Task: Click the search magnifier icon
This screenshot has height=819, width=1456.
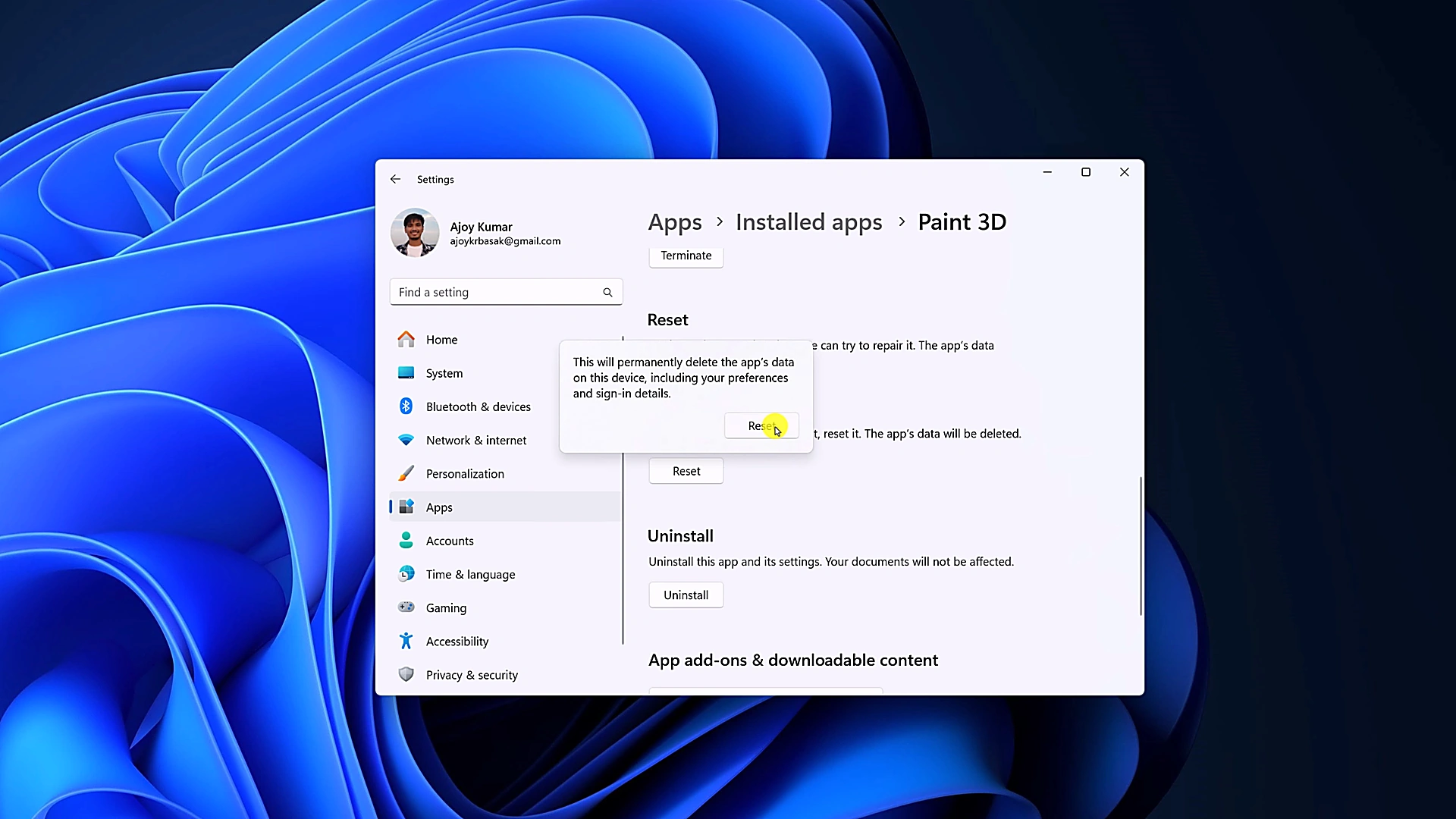Action: coord(607,292)
